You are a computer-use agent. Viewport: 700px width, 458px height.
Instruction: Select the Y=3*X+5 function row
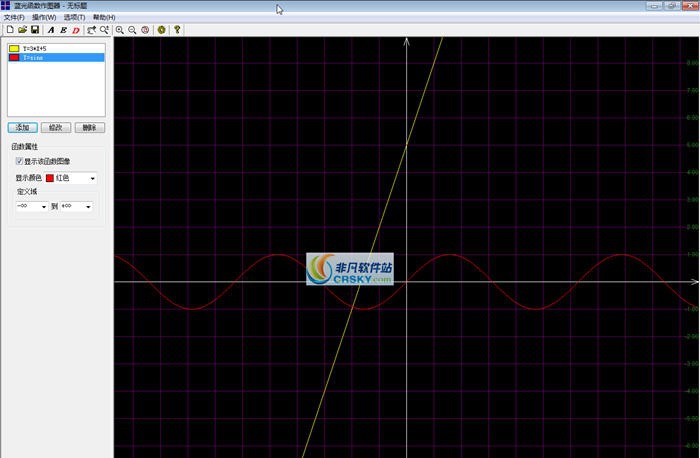tap(56, 48)
